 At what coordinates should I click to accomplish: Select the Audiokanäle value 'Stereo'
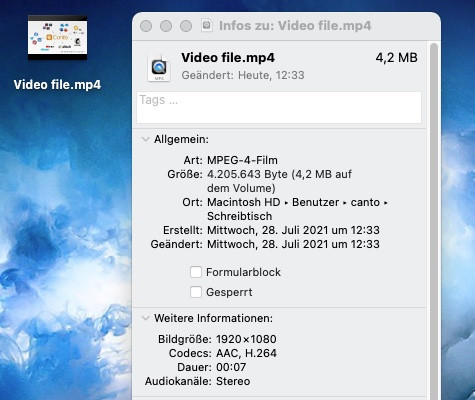[x=233, y=381]
